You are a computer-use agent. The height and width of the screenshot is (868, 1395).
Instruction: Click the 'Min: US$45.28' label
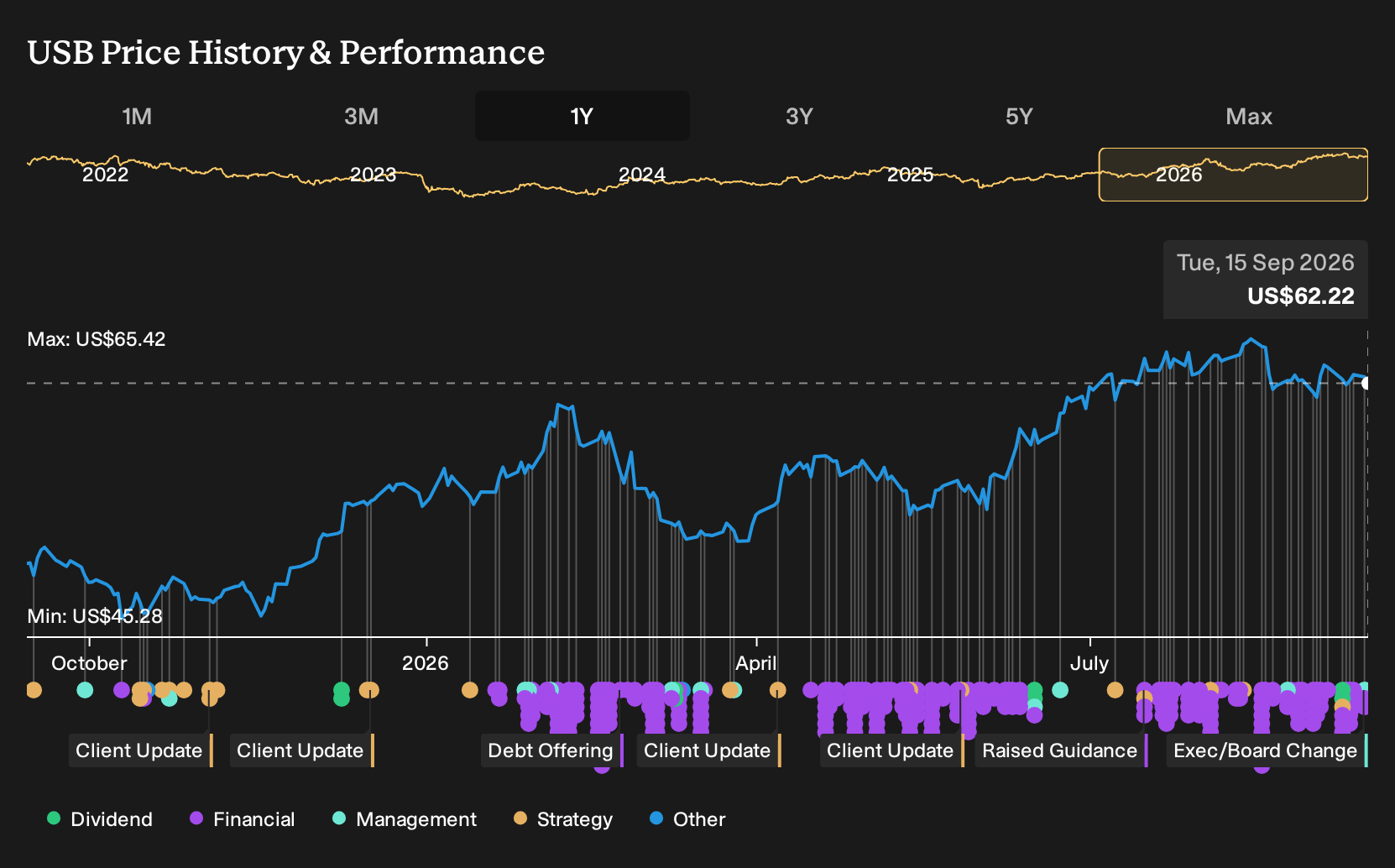pyautogui.click(x=95, y=616)
